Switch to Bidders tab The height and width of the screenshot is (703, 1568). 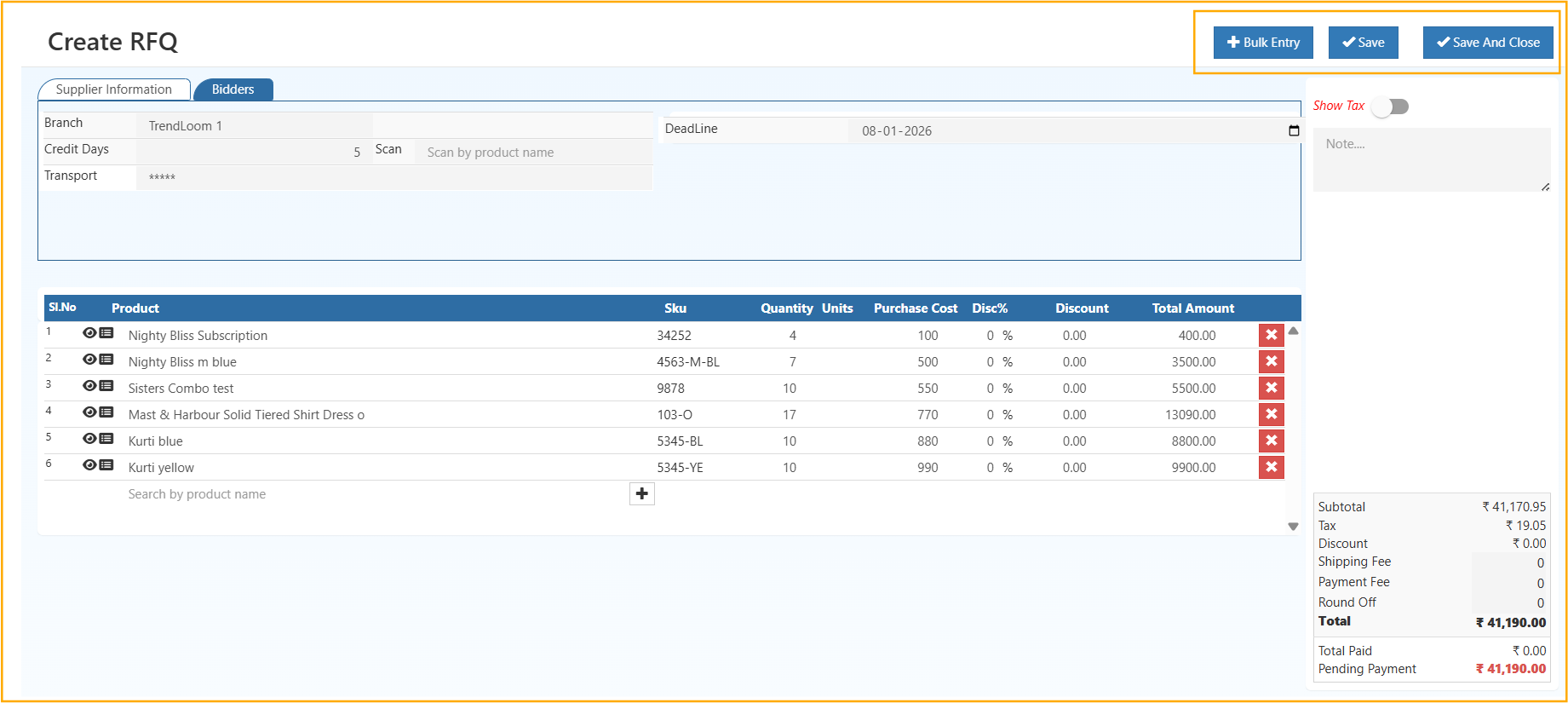click(233, 89)
